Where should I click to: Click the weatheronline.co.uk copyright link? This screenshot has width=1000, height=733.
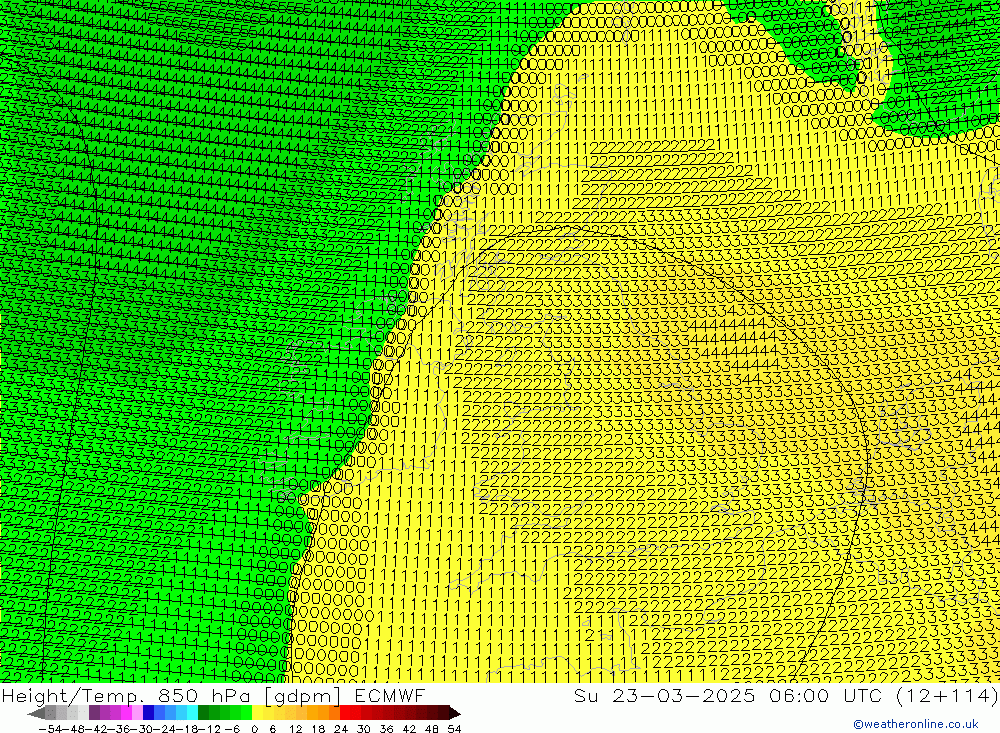point(916,724)
